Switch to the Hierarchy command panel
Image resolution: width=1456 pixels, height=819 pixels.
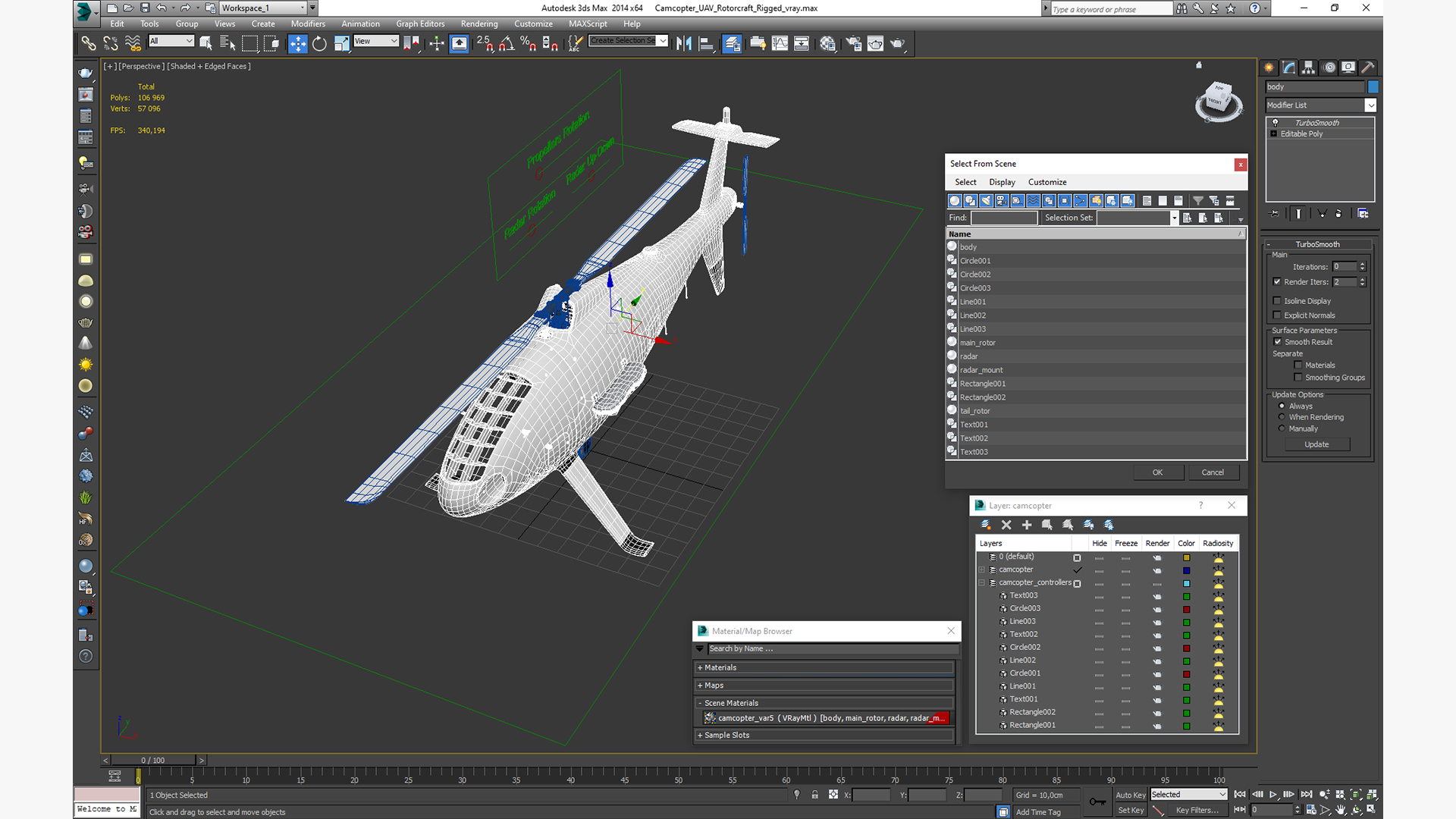(x=1309, y=67)
